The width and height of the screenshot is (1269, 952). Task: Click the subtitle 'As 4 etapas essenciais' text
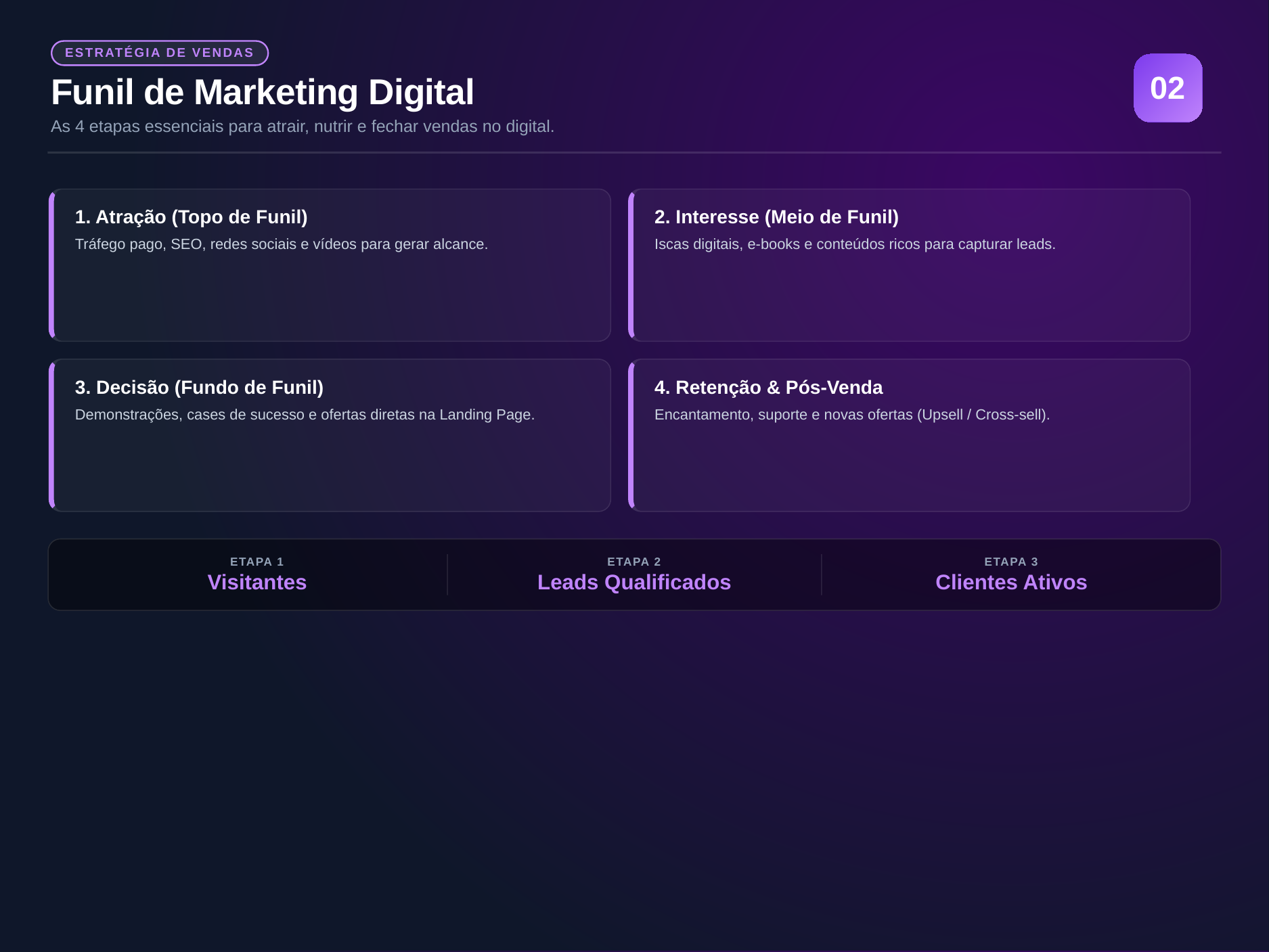[303, 127]
